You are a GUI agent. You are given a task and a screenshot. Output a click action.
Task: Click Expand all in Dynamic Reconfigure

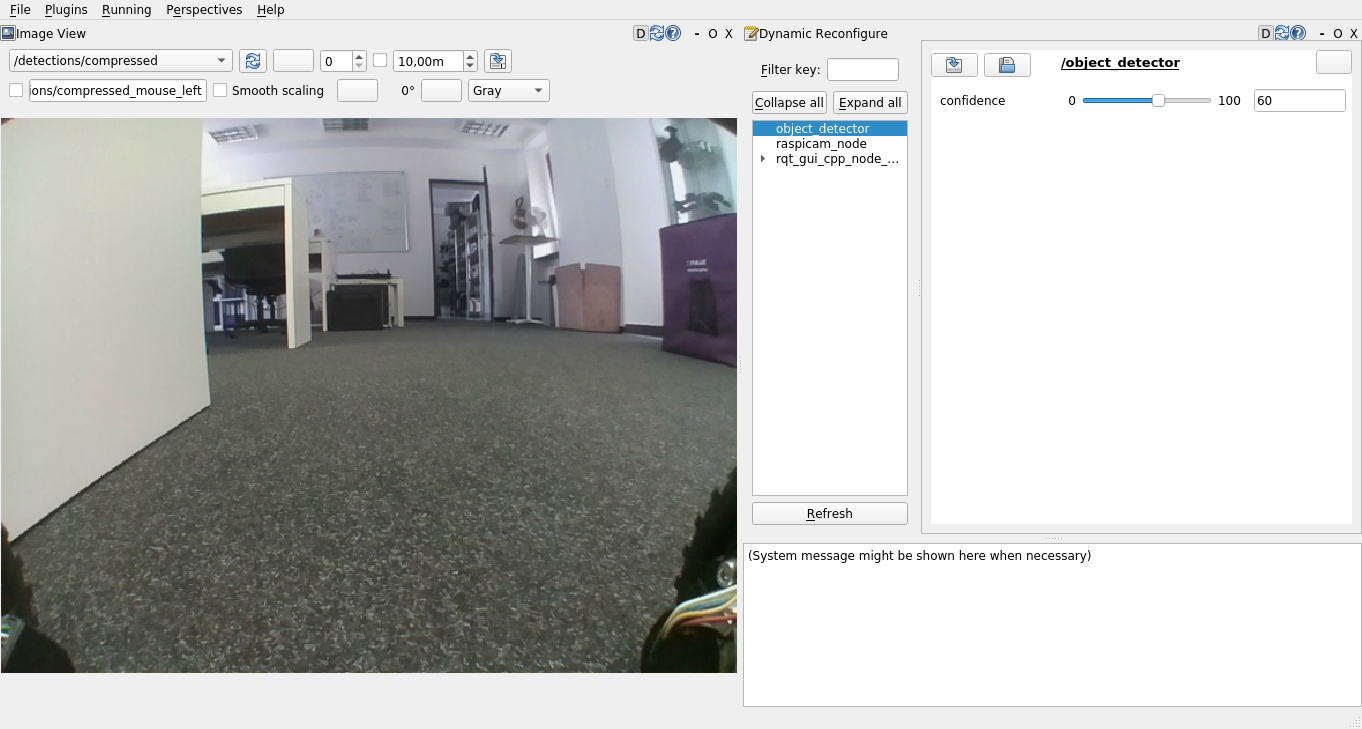869,102
